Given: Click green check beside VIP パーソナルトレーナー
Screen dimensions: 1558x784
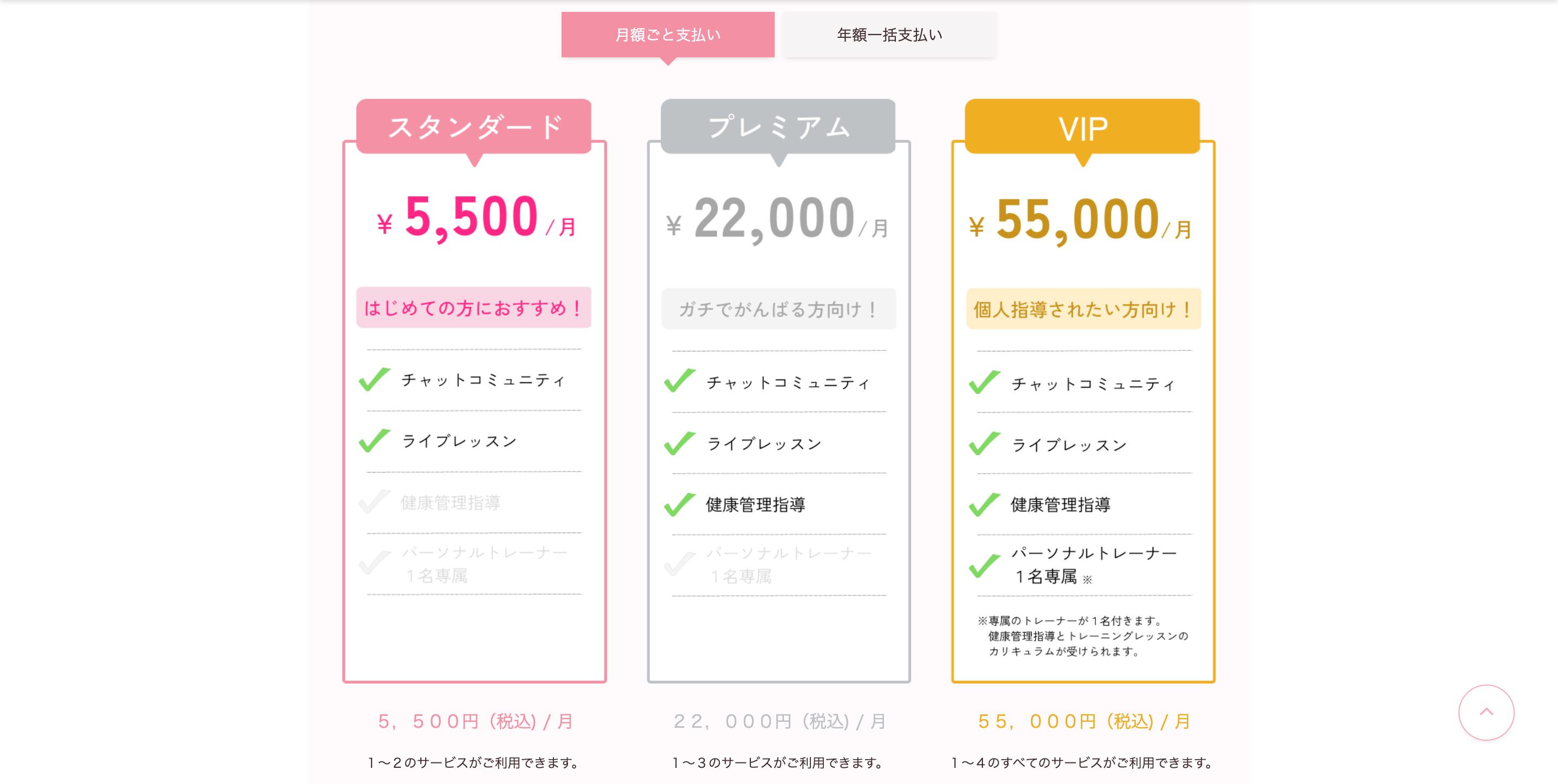Looking at the screenshot, I should pos(984,565).
